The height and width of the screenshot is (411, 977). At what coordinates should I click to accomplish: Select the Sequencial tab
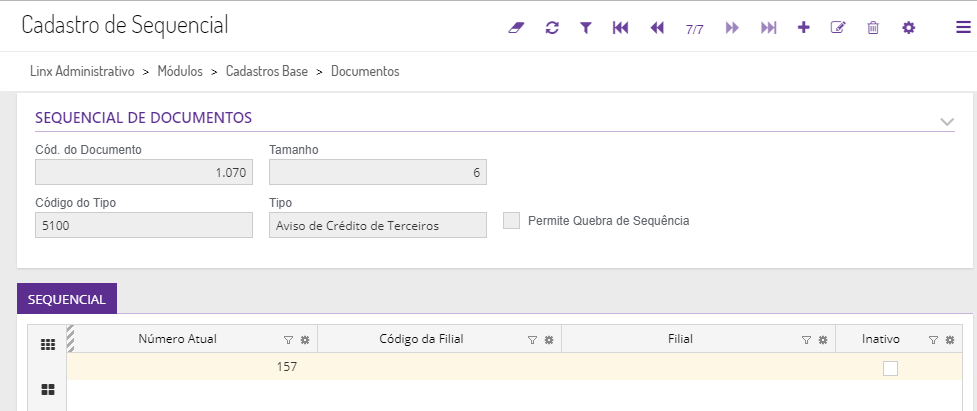click(x=67, y=299)
